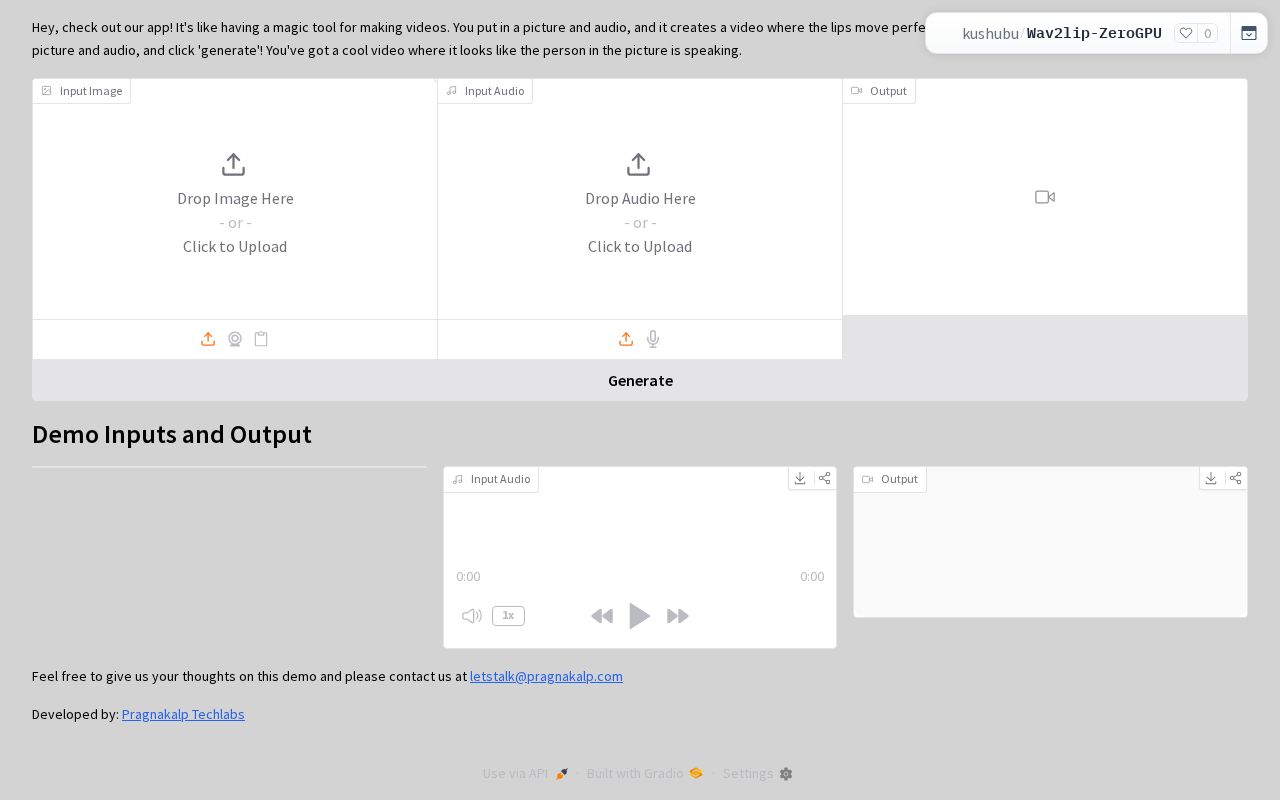The width and height of the screenshot is (1280, 800).
Task: Like the Wav2lip-ZeroGPU space
Action: 1186,33
